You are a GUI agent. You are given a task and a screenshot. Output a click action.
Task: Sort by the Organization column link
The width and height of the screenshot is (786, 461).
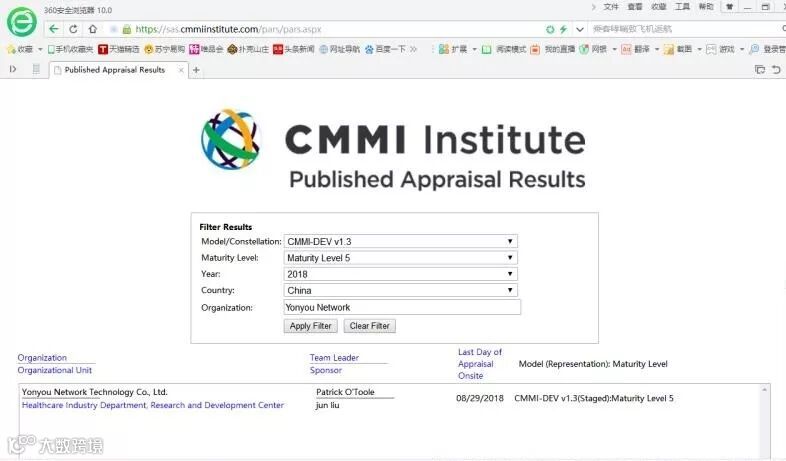click(x=42, y=358)
